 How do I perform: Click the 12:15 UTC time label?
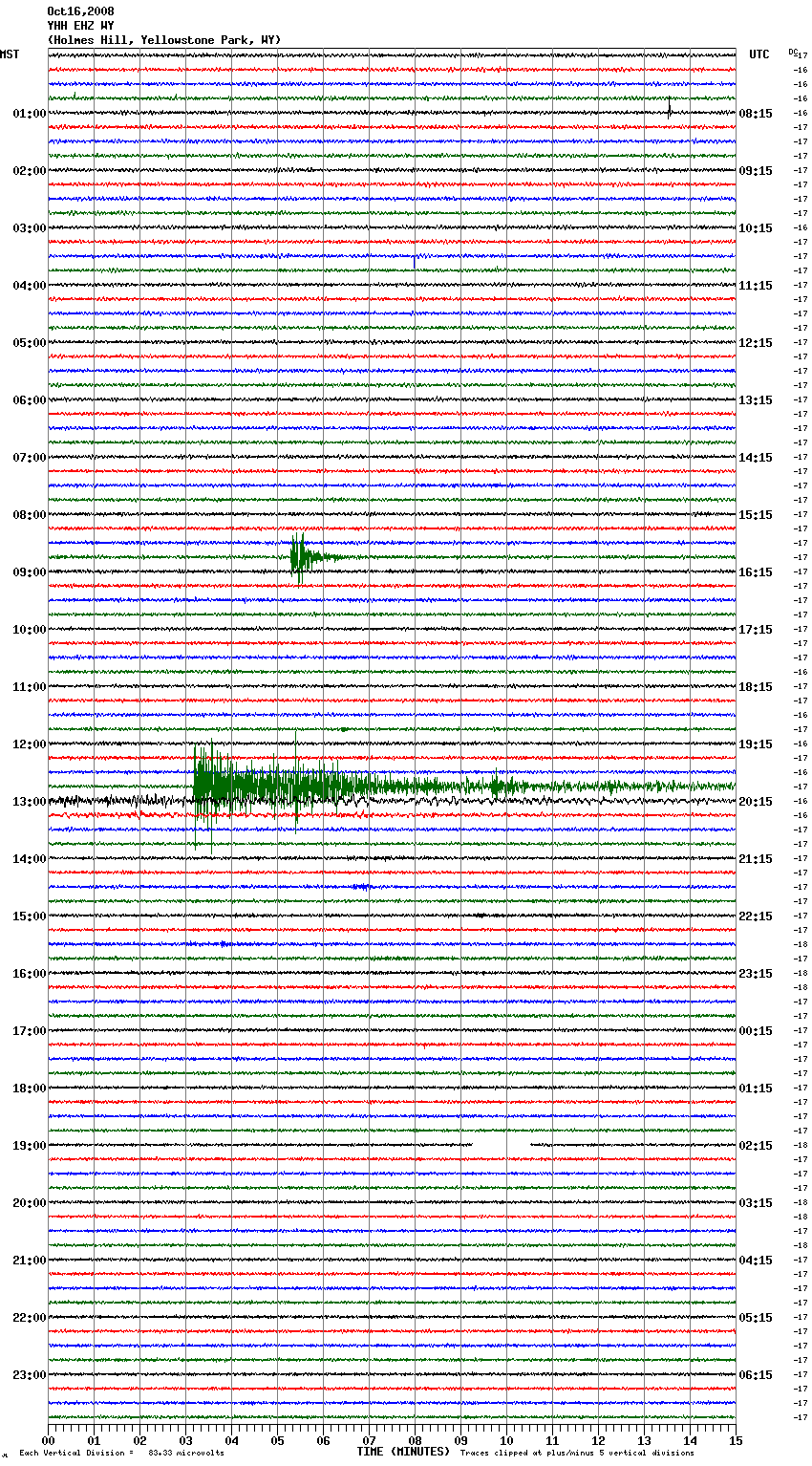point(756,343)
